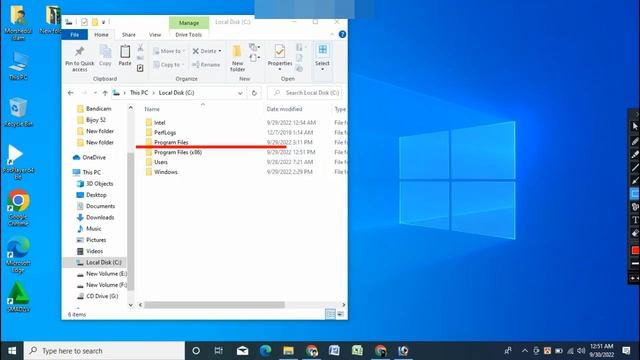Screen dimensions: 640x360
Task: Click the Cut scissors icon in ribbon
Action: [140, 48]
